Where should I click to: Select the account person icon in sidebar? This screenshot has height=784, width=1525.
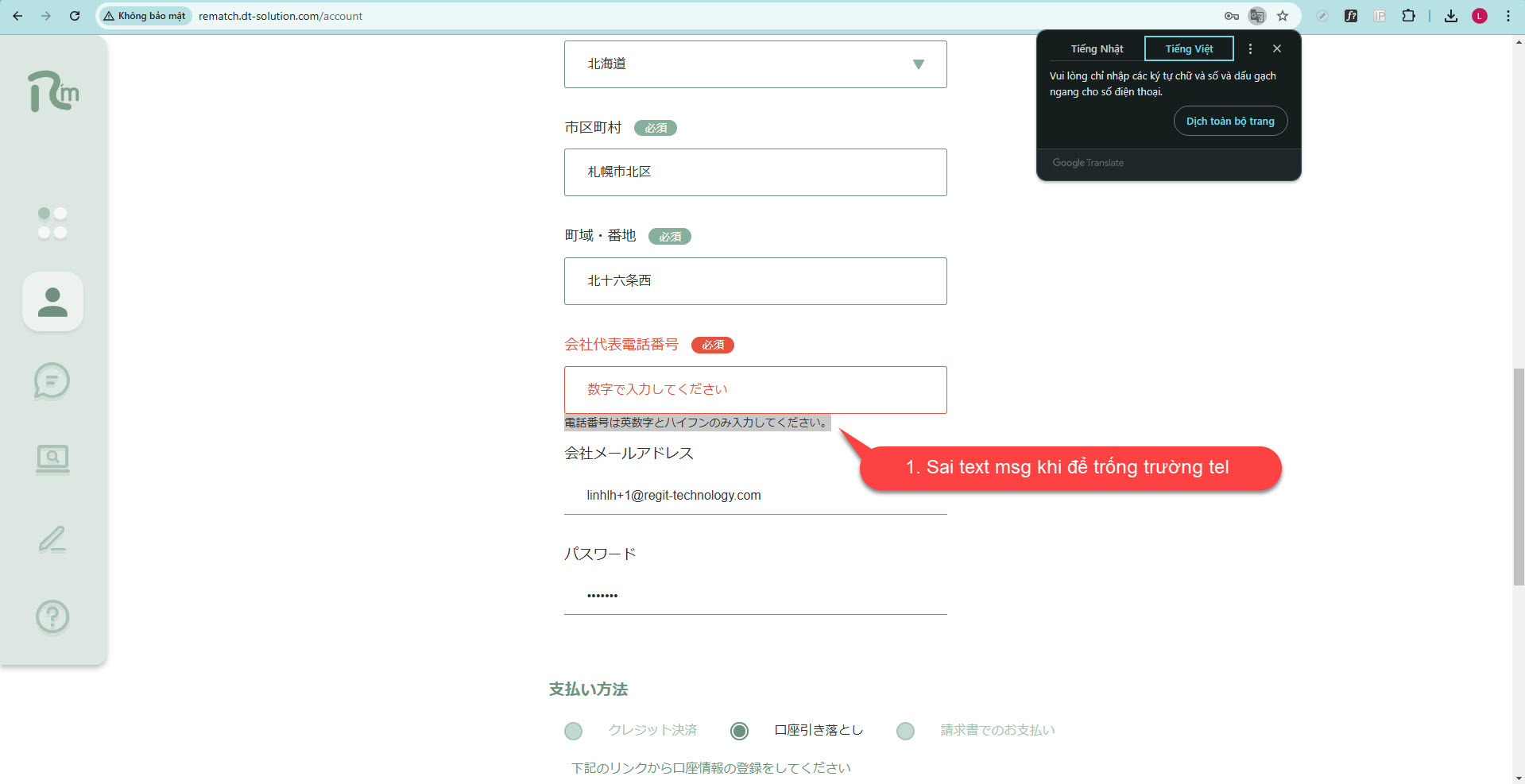tap(52, 302)
